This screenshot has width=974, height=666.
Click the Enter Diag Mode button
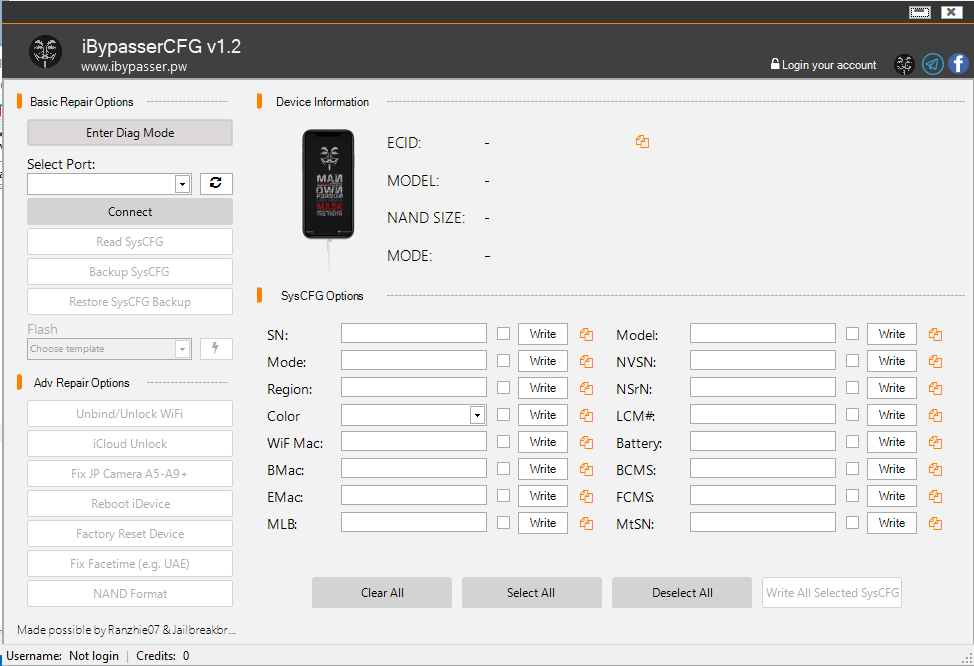click(x=129, y=132)
